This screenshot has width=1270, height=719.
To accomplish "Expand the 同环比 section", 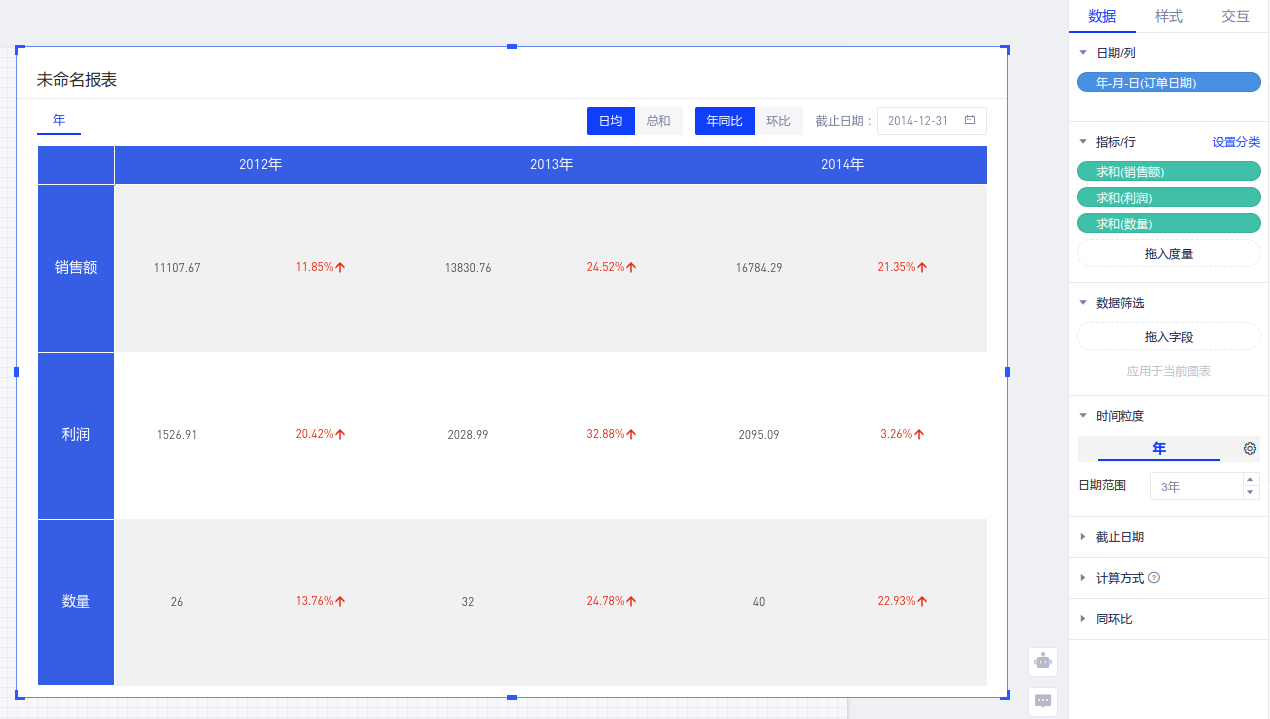I will point(1113,619).
